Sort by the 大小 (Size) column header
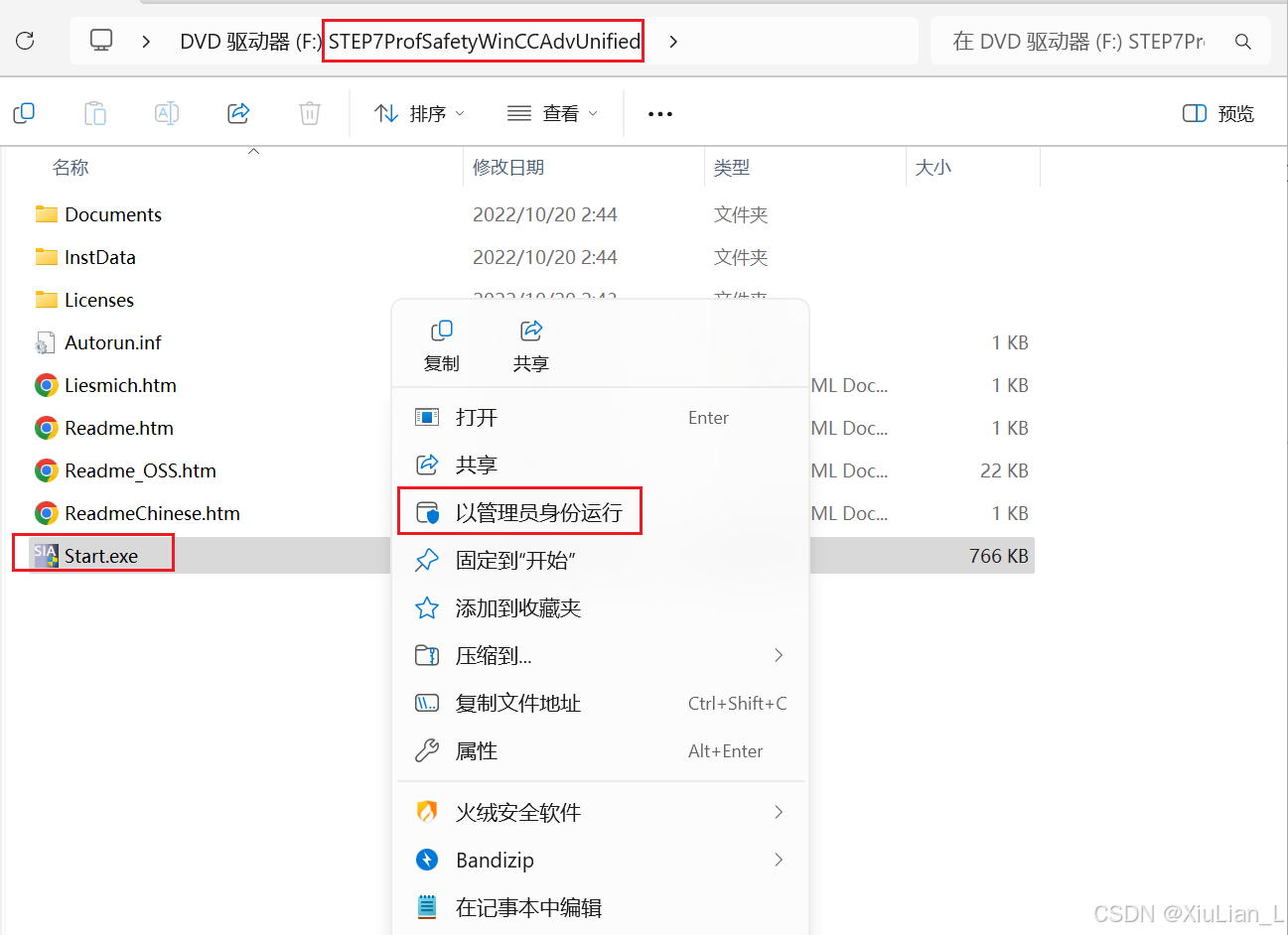Image resolution: width=1288 pixels, height=935 pixels. pos(933,168)
